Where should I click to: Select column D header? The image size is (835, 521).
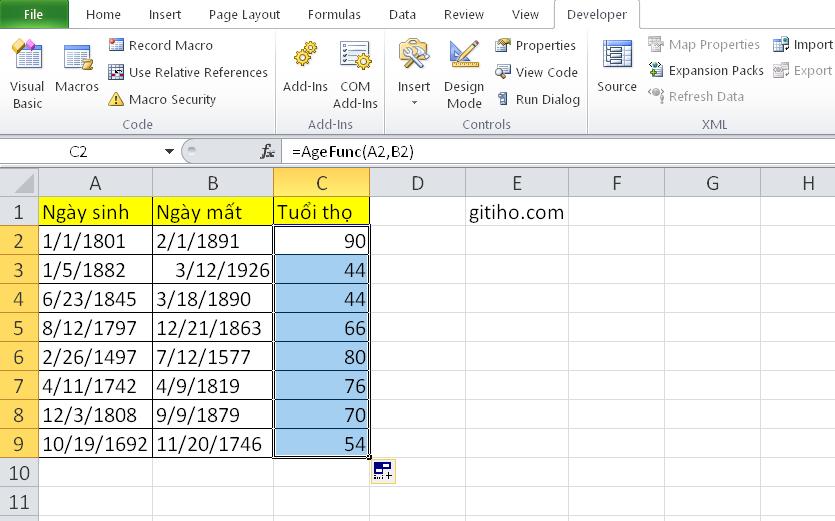(418, 183)
